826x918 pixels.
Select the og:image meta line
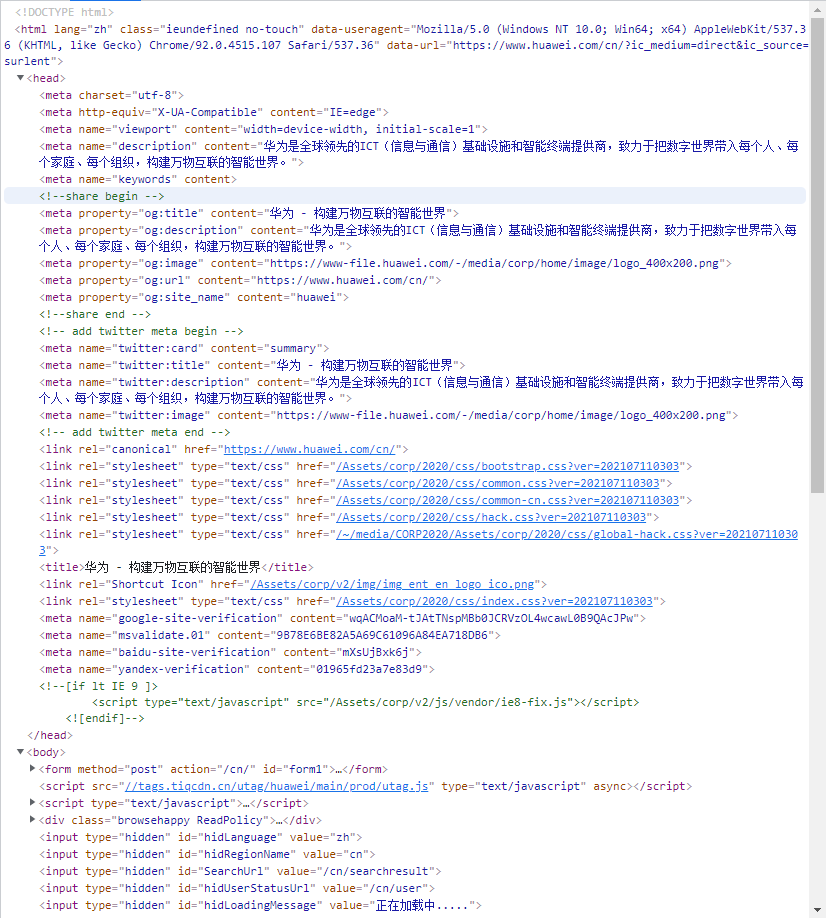click(385, 263)
